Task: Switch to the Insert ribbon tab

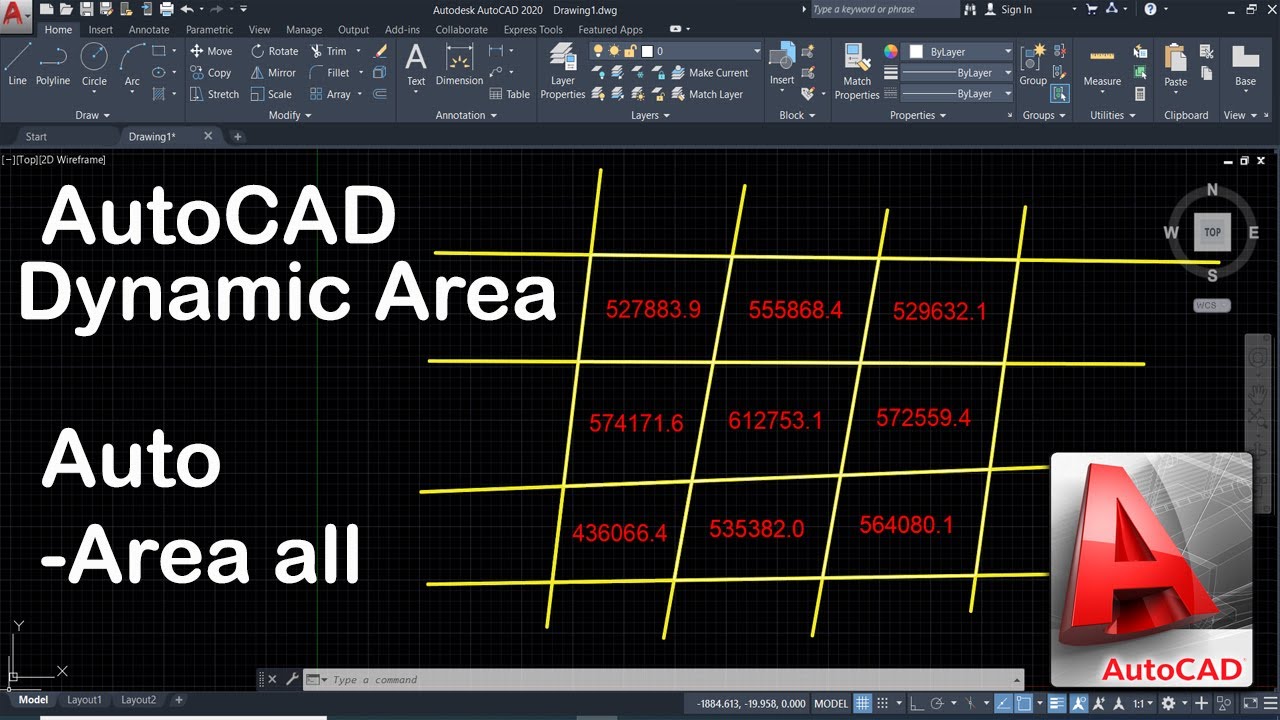Action: click(x=100, y=30)
